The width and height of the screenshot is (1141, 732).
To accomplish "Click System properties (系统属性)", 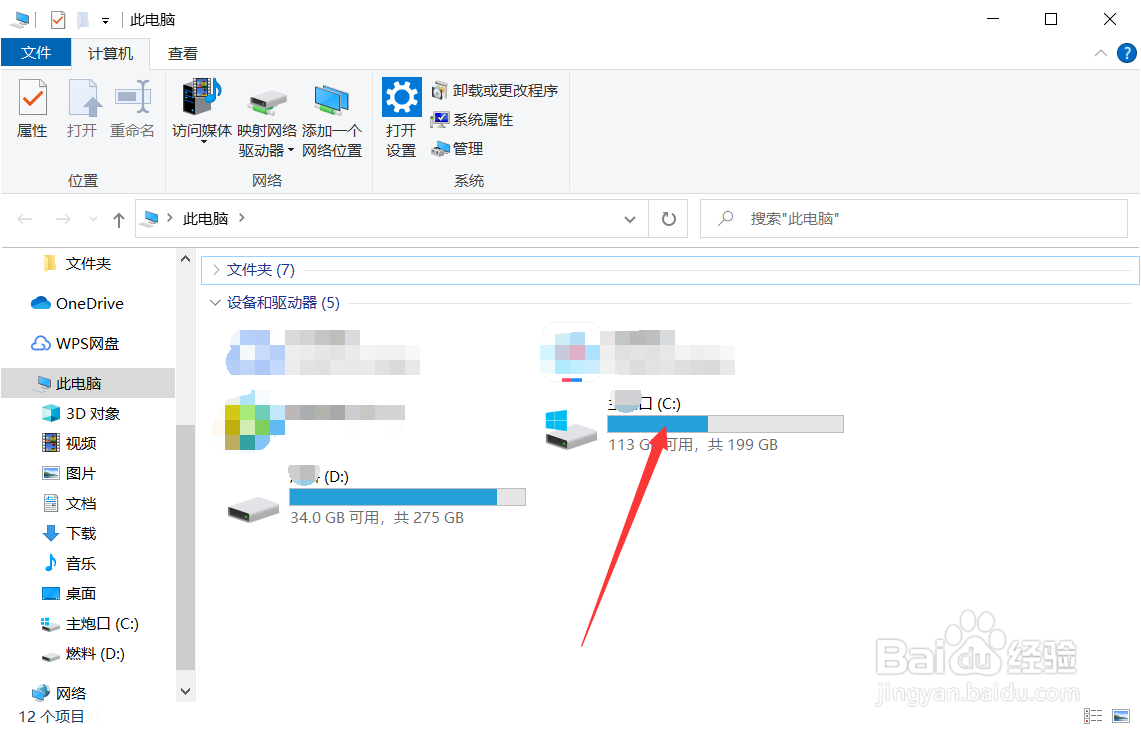I will click(x=472, y=119).
